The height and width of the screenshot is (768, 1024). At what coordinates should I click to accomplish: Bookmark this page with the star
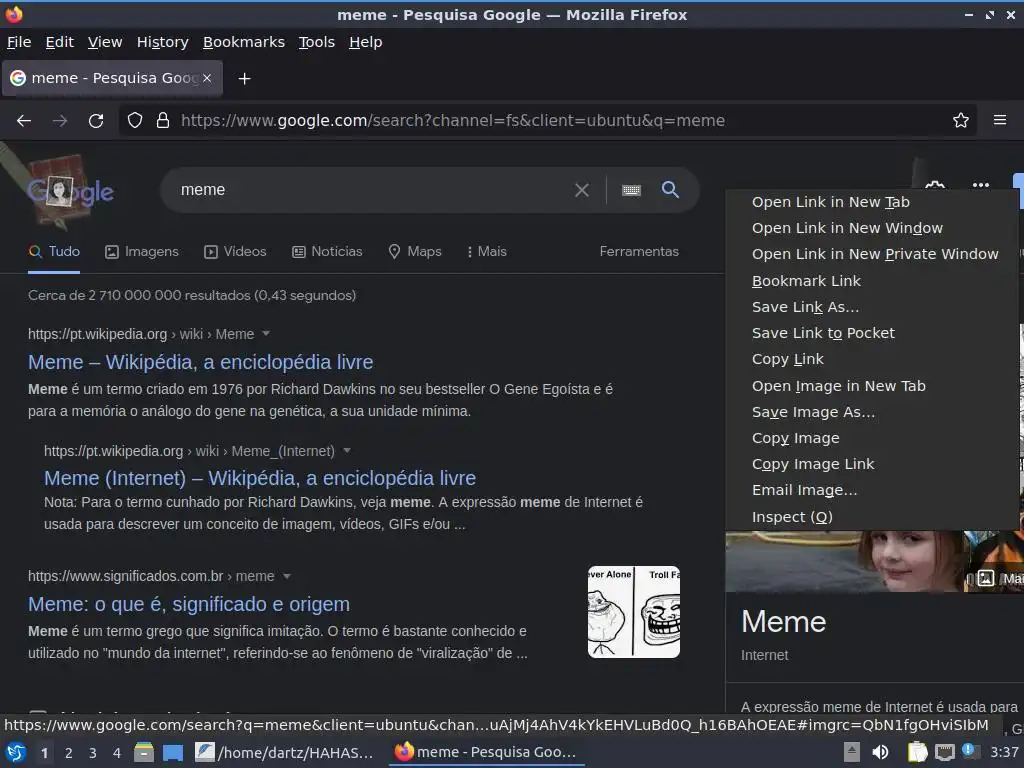coord(960,120)
